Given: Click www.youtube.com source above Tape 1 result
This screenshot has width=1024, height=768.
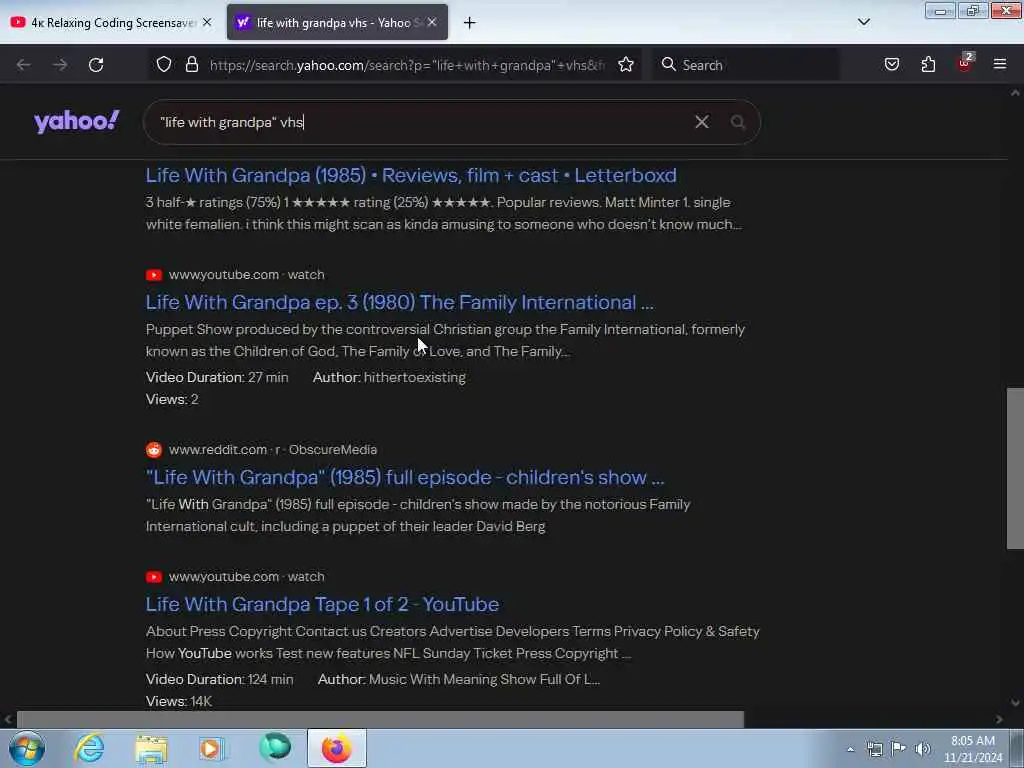Looking at the screenshot, I should (246, 577).
